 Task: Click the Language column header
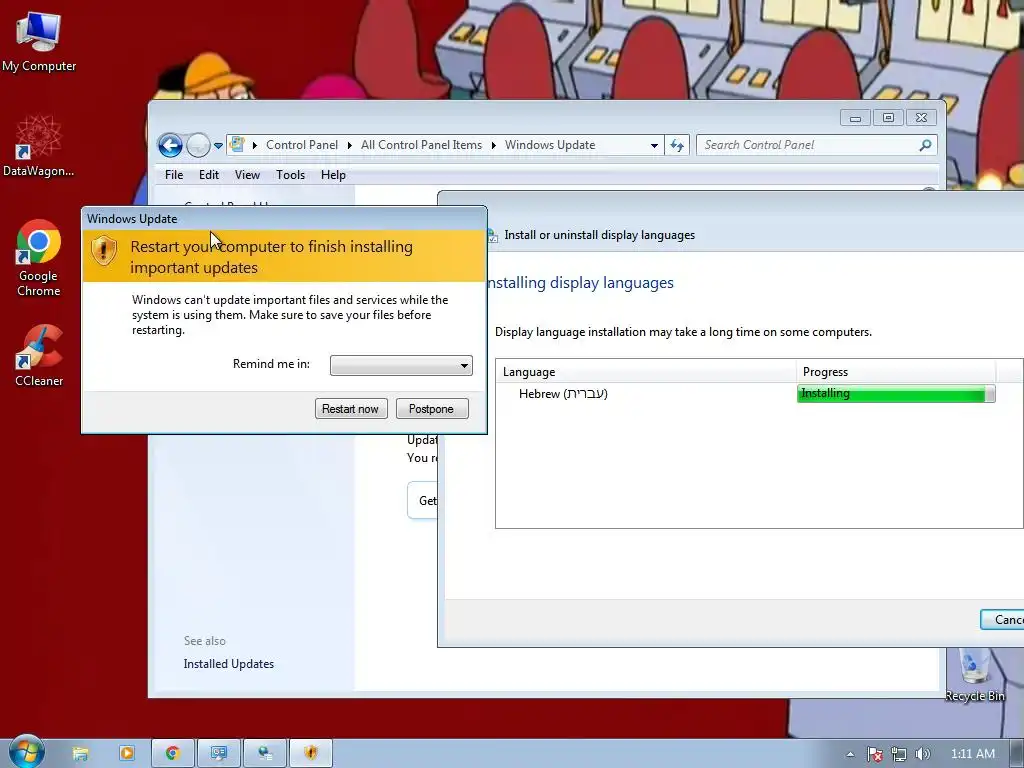point(645,372)
